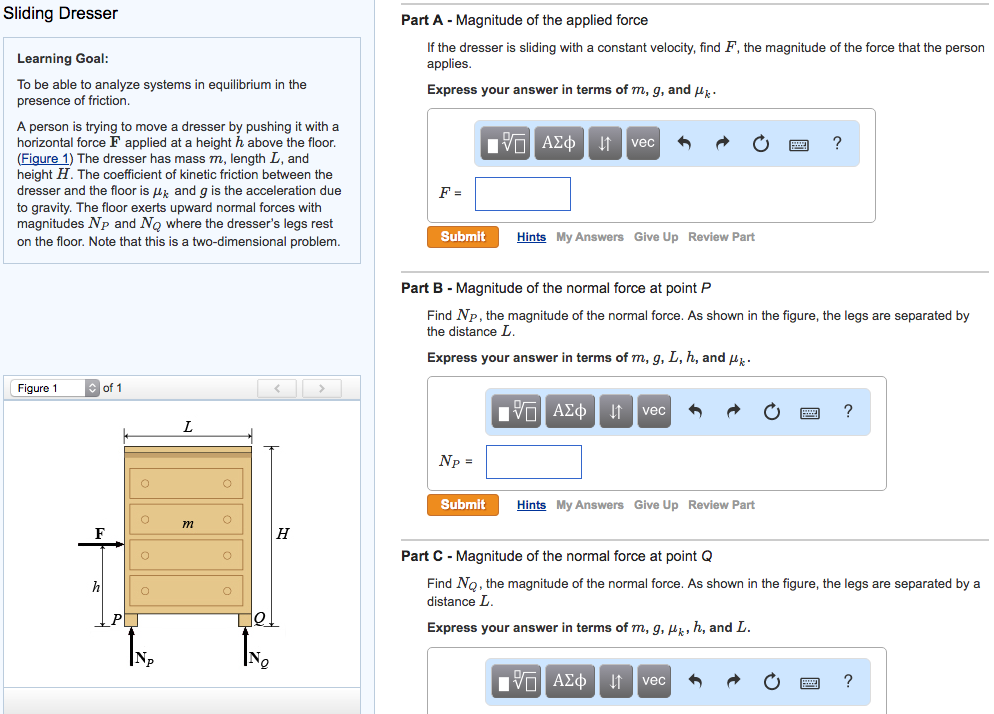Image resolution: width=994 pixels, height=714 pixels.
Task: Undo last entry in Part A editor
Action: [x=684, y=143]
